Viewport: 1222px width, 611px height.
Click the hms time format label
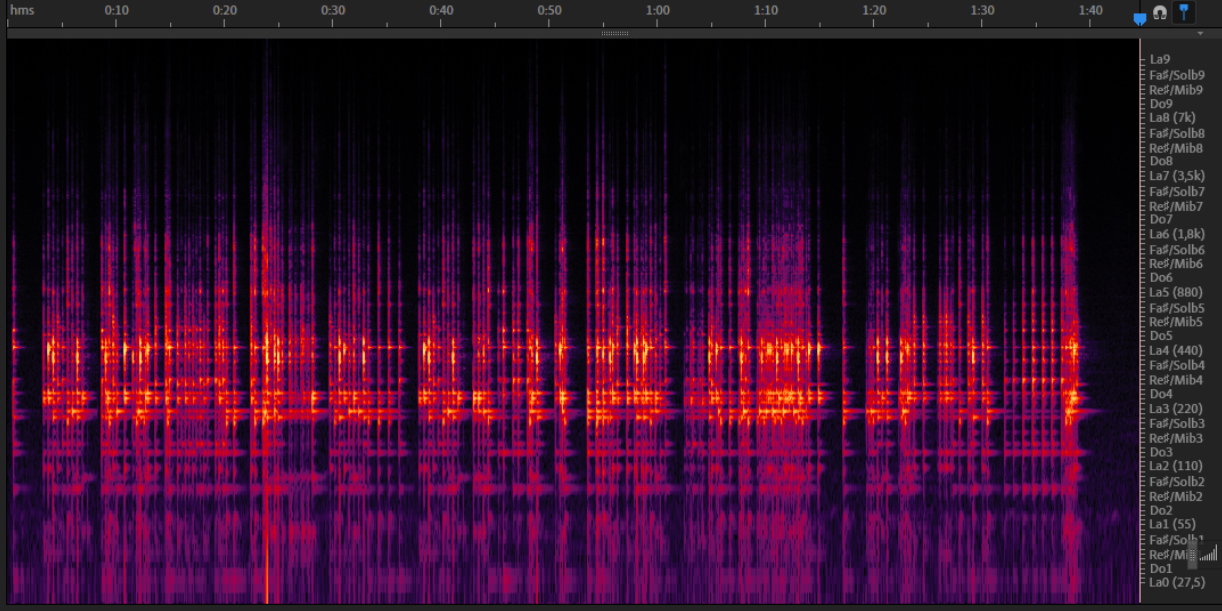(x=22, y=10)
